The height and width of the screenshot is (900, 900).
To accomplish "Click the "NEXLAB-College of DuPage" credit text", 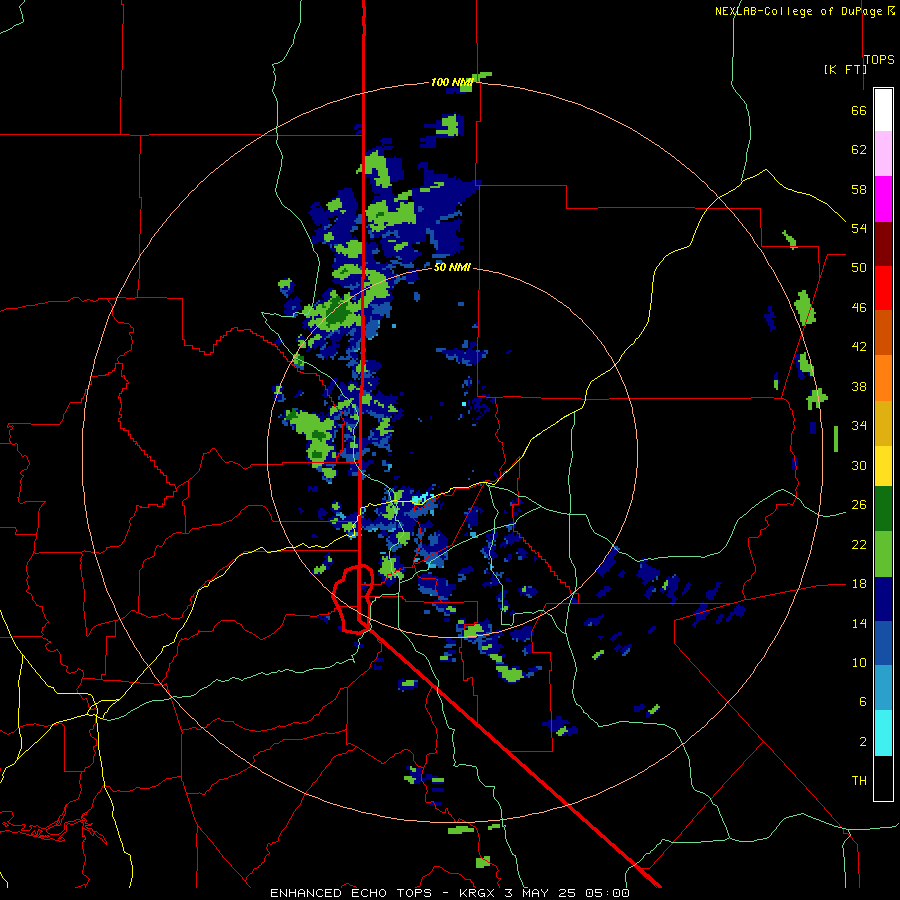I will coord(798,11).
